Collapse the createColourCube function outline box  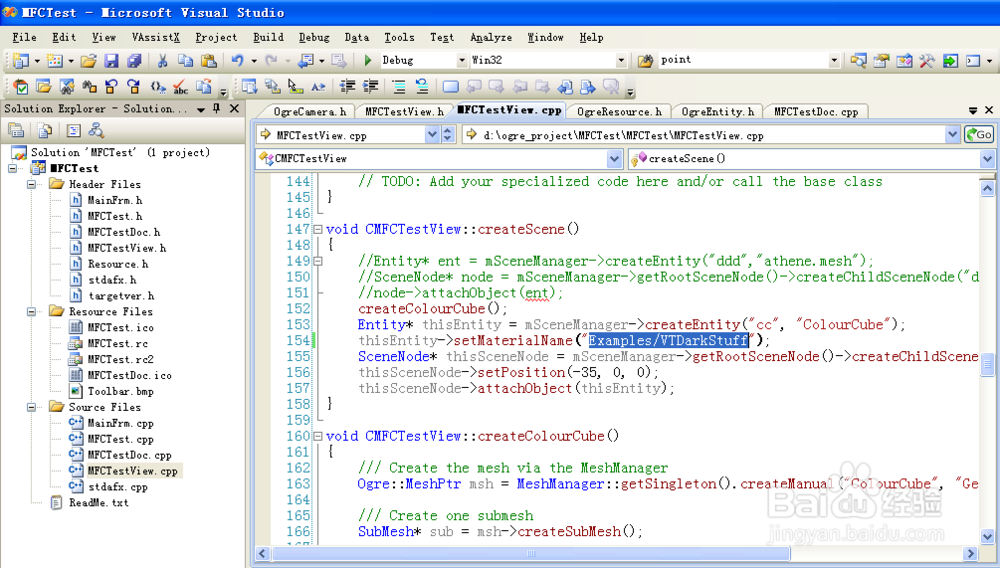[x=318, y=436]
